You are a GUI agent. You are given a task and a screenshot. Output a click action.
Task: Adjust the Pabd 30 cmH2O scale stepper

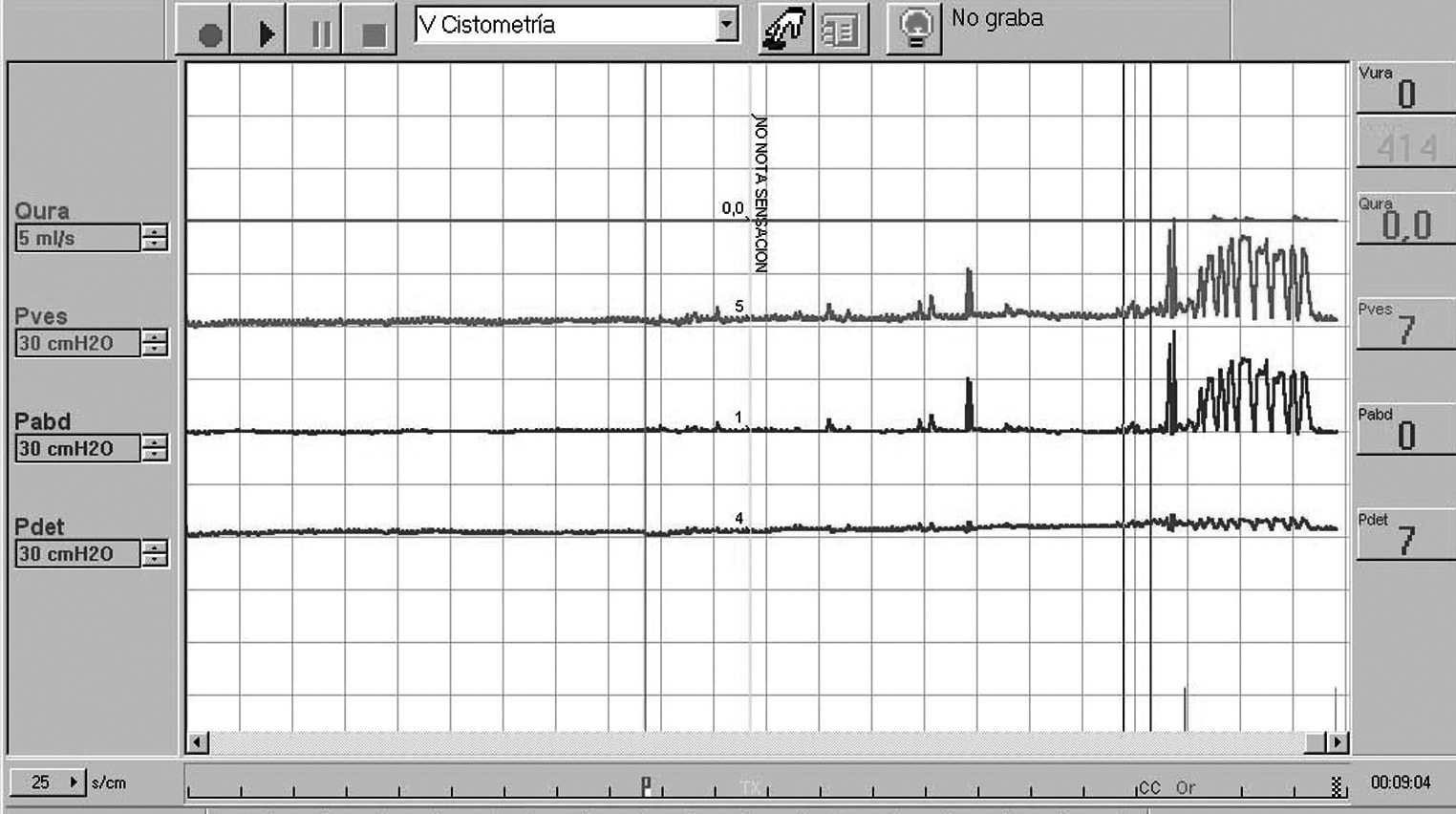tap(155, 448)
